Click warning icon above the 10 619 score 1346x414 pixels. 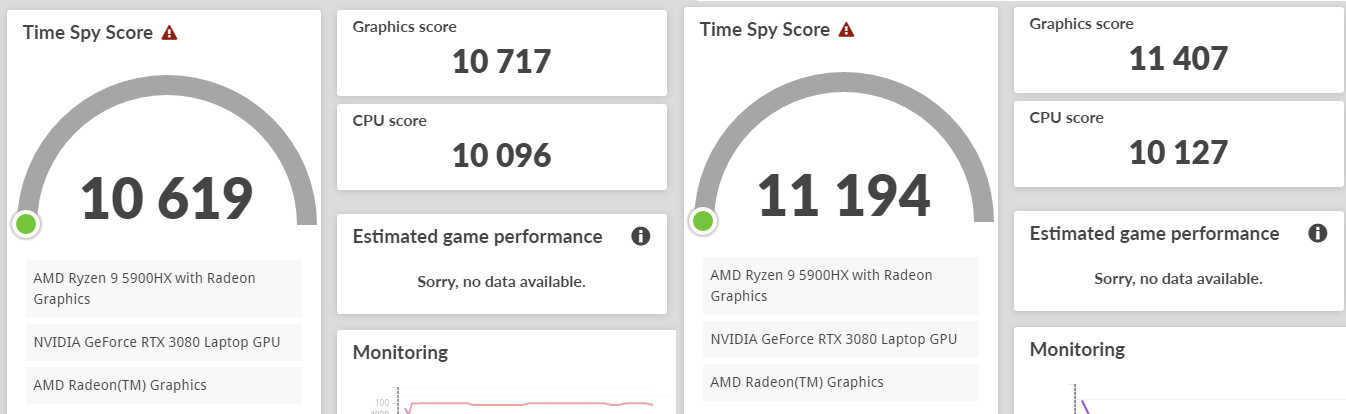[169, 33]
